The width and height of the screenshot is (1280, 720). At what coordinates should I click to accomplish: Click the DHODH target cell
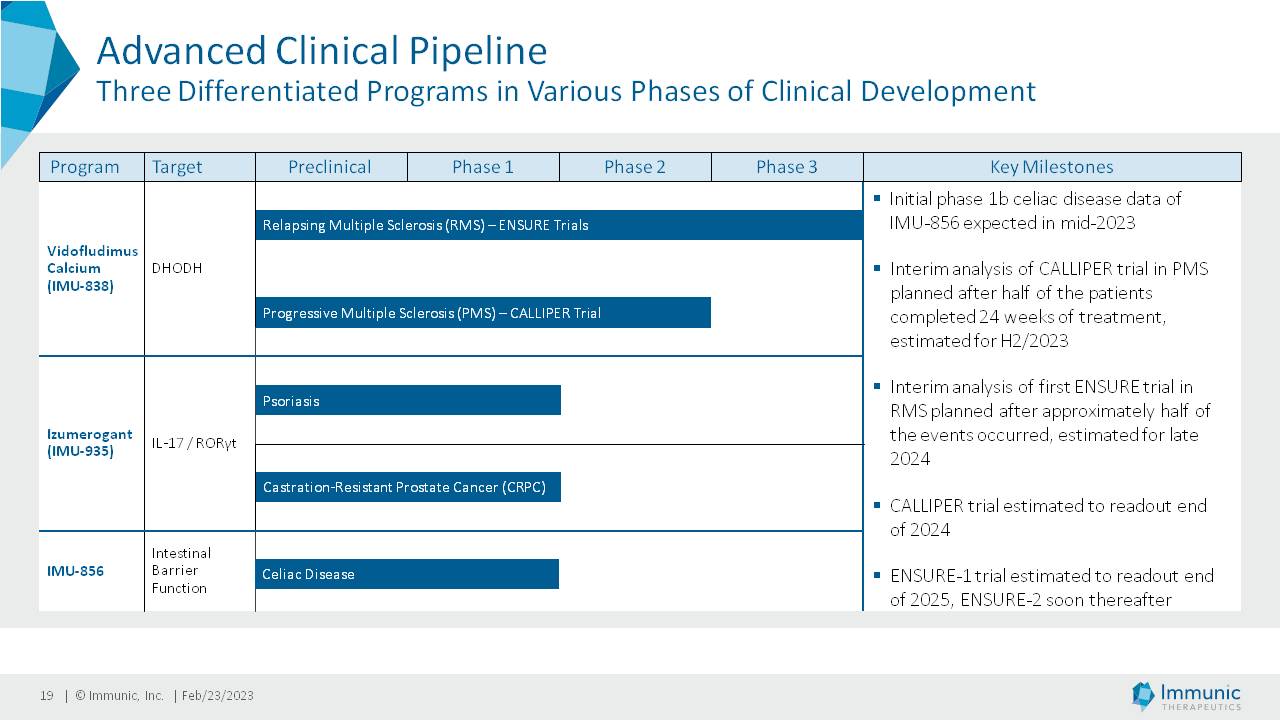[177, 268]
